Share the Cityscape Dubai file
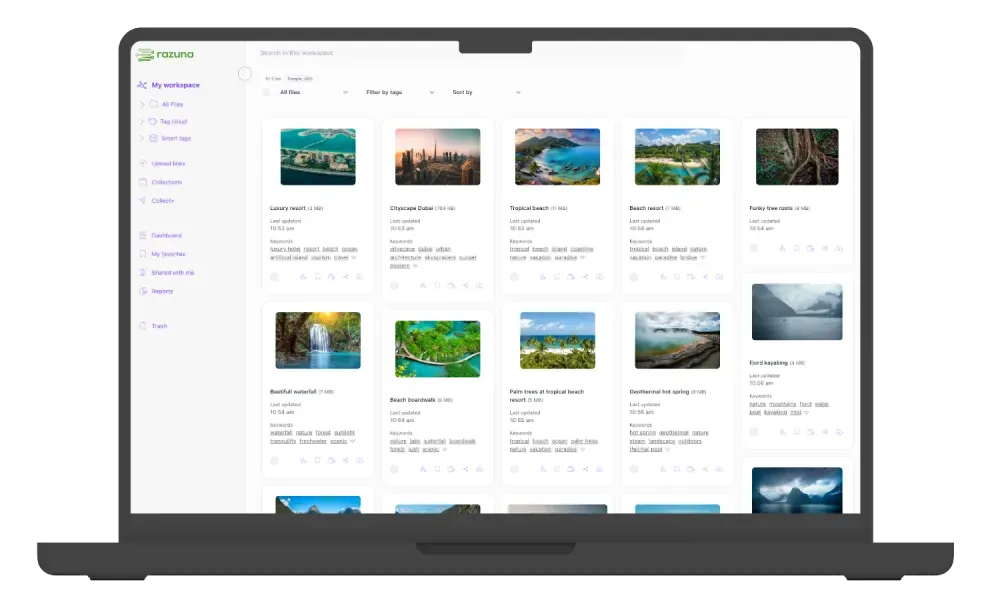The height and width of the screenshot is (612, 1000). click(x=465, y=285)
